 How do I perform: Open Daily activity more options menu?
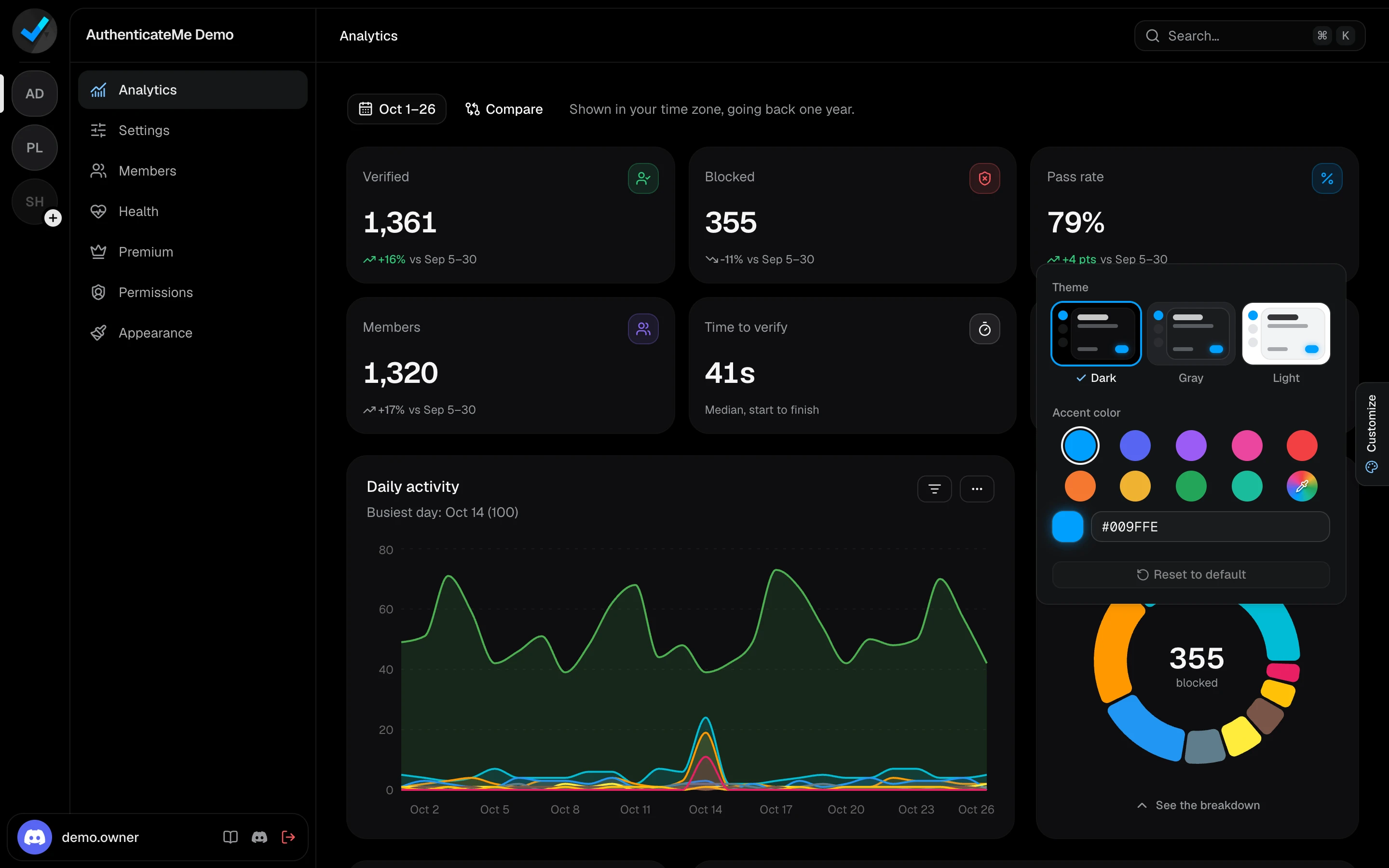[977, 489]
